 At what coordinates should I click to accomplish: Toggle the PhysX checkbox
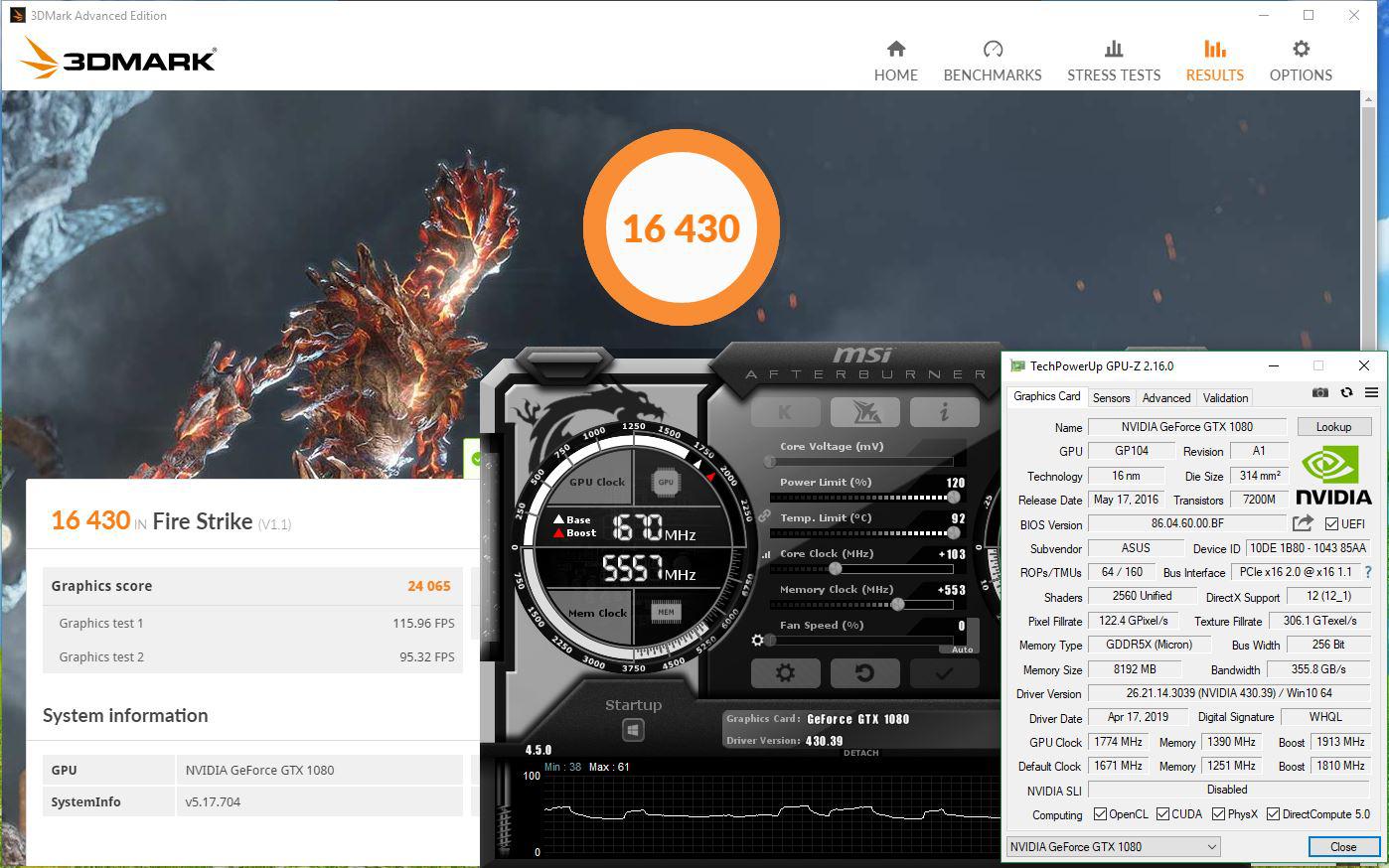coord(1218,814)
